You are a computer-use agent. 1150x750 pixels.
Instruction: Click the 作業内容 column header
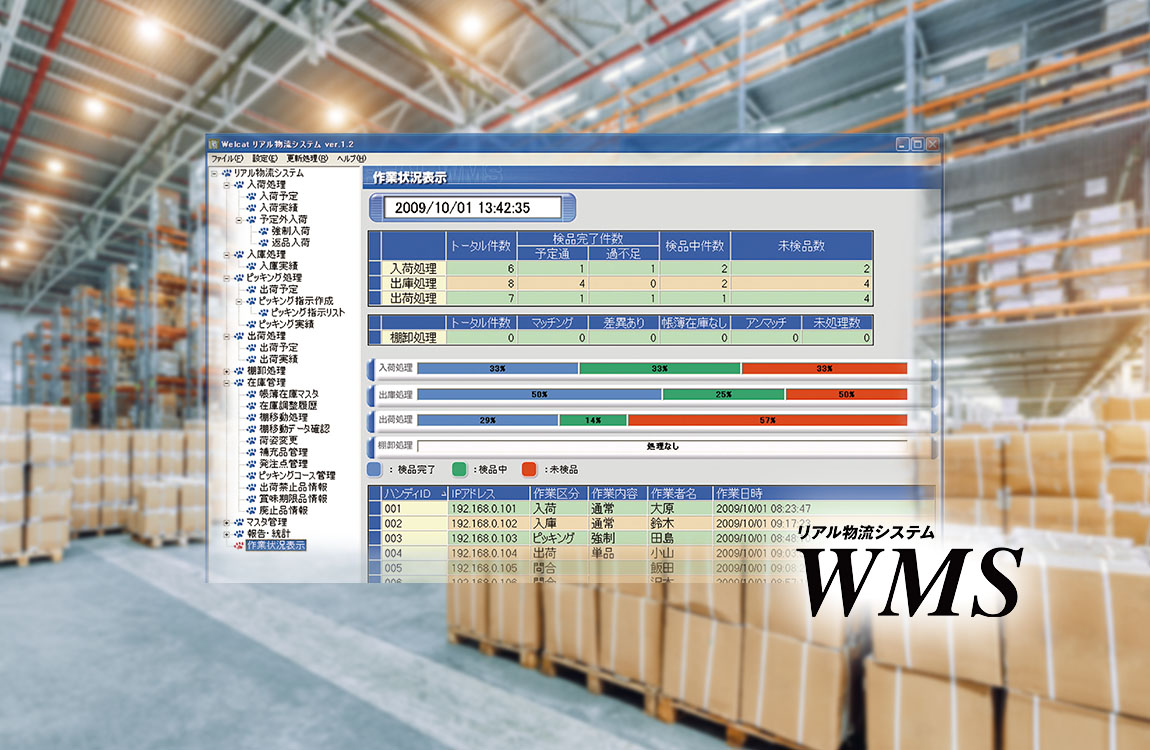(x=617, y=493)
